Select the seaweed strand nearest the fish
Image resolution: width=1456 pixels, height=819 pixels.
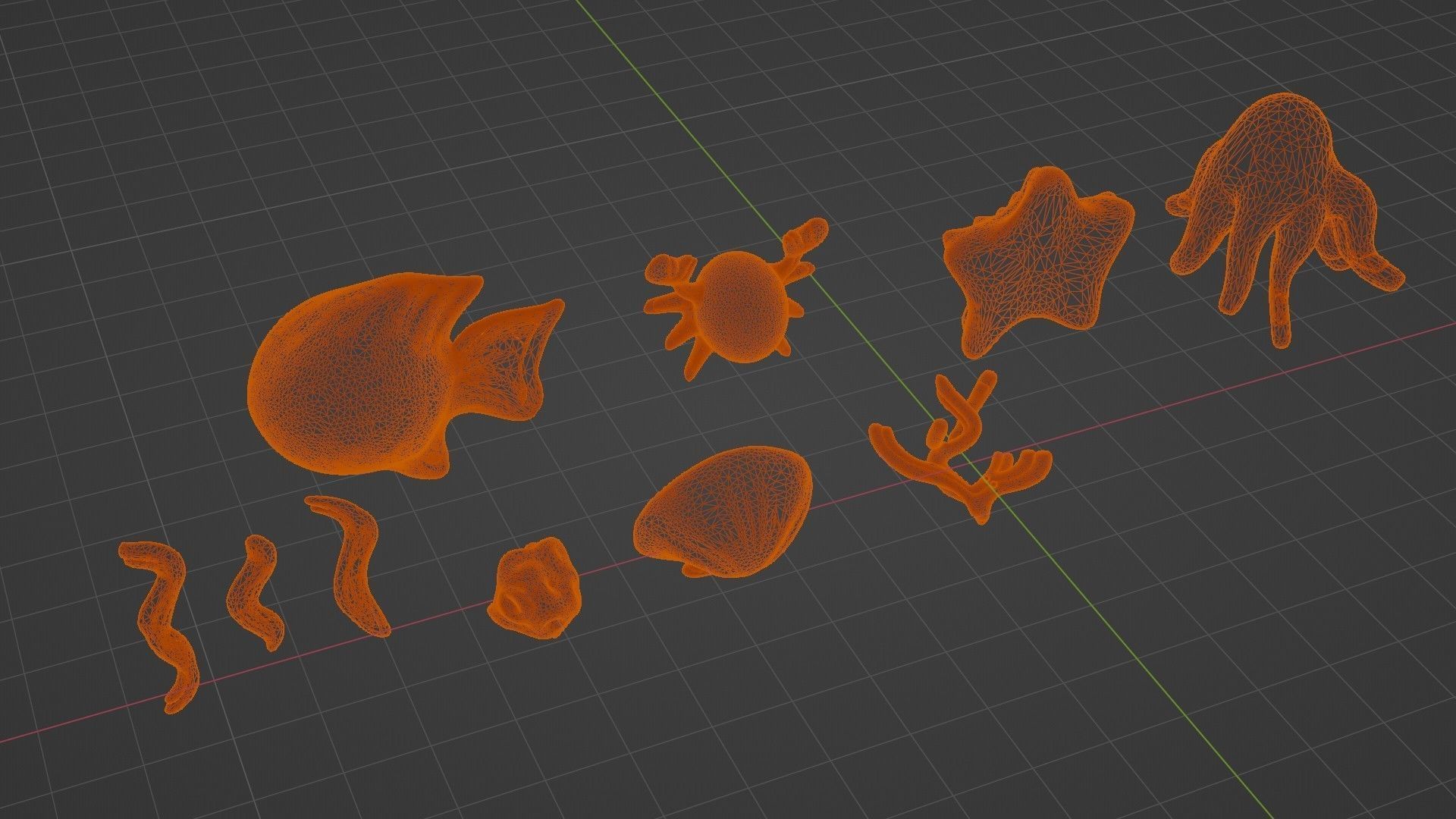[350, 565]
